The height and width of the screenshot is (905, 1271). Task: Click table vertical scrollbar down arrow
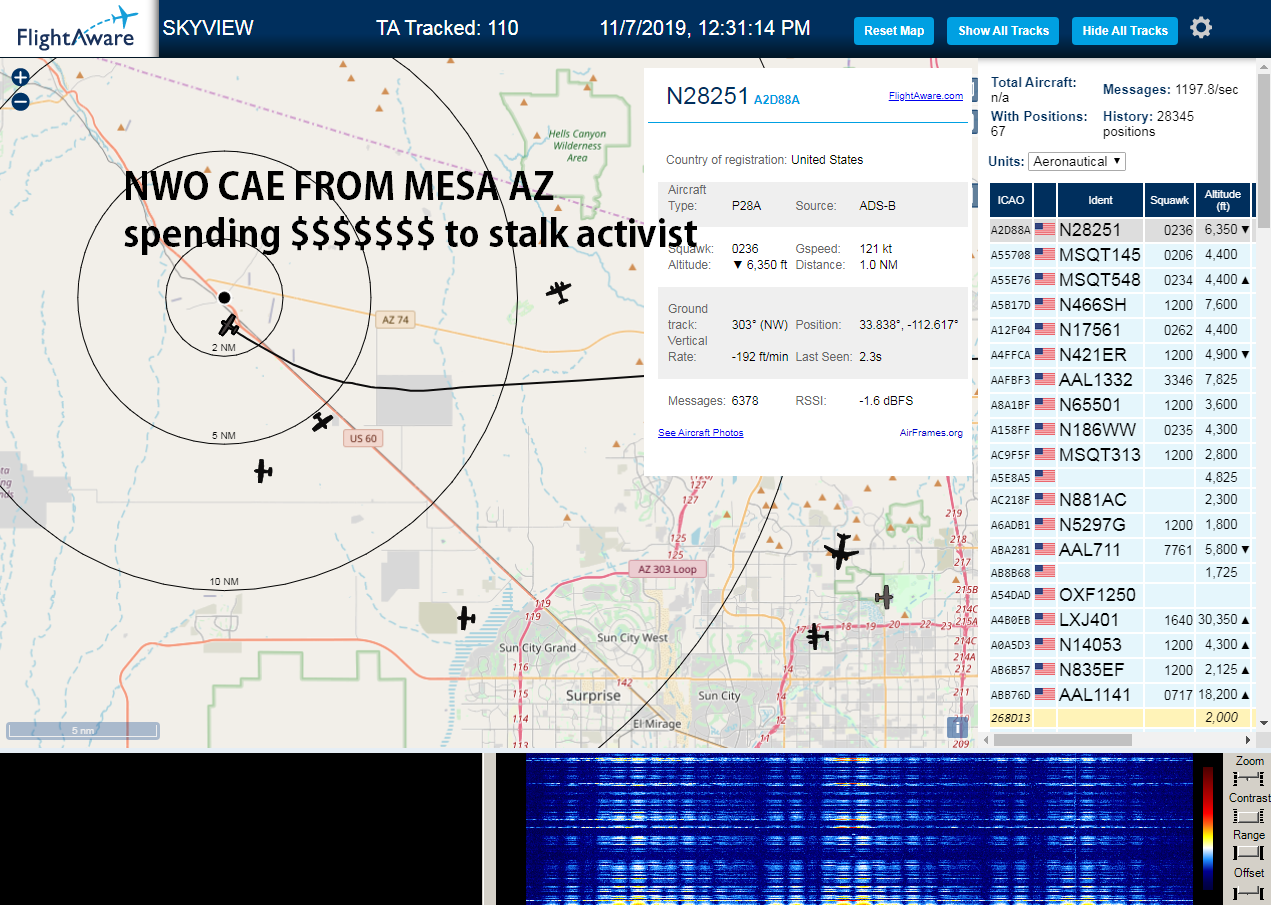pos(1263,722)
